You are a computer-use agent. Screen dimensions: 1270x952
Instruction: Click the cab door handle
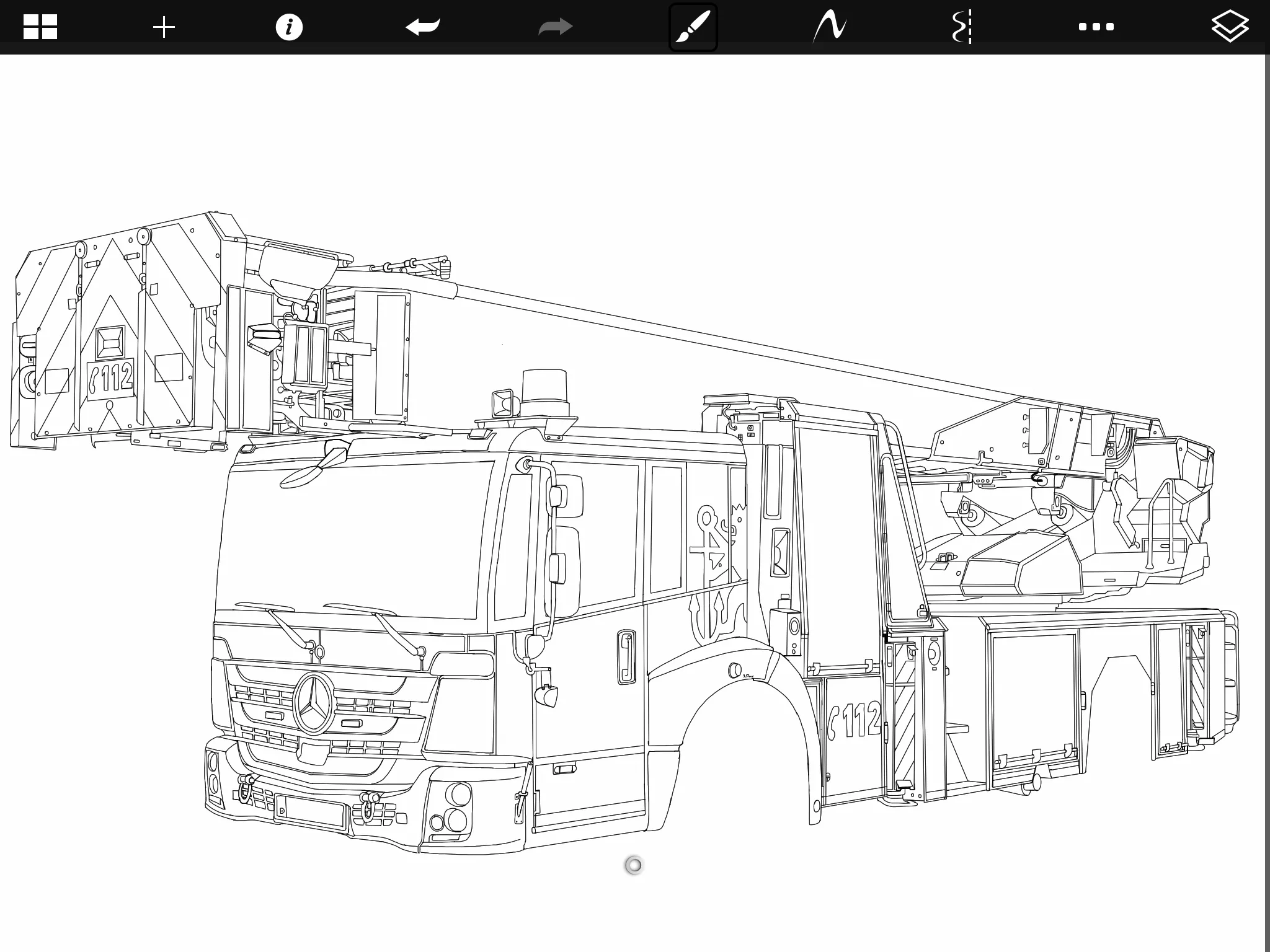click(626, 656)
